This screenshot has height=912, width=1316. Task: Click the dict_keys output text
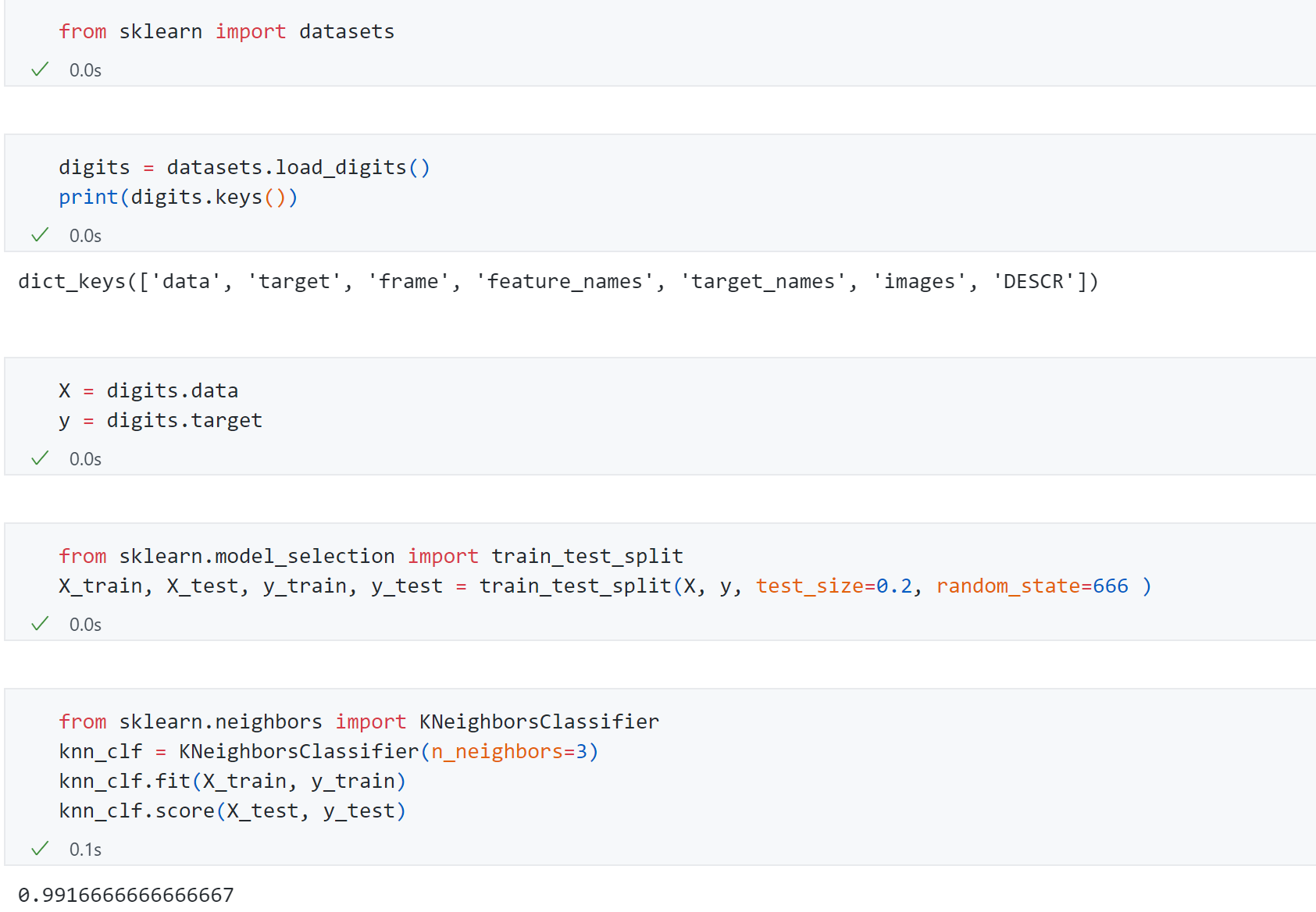click(558, 282)
